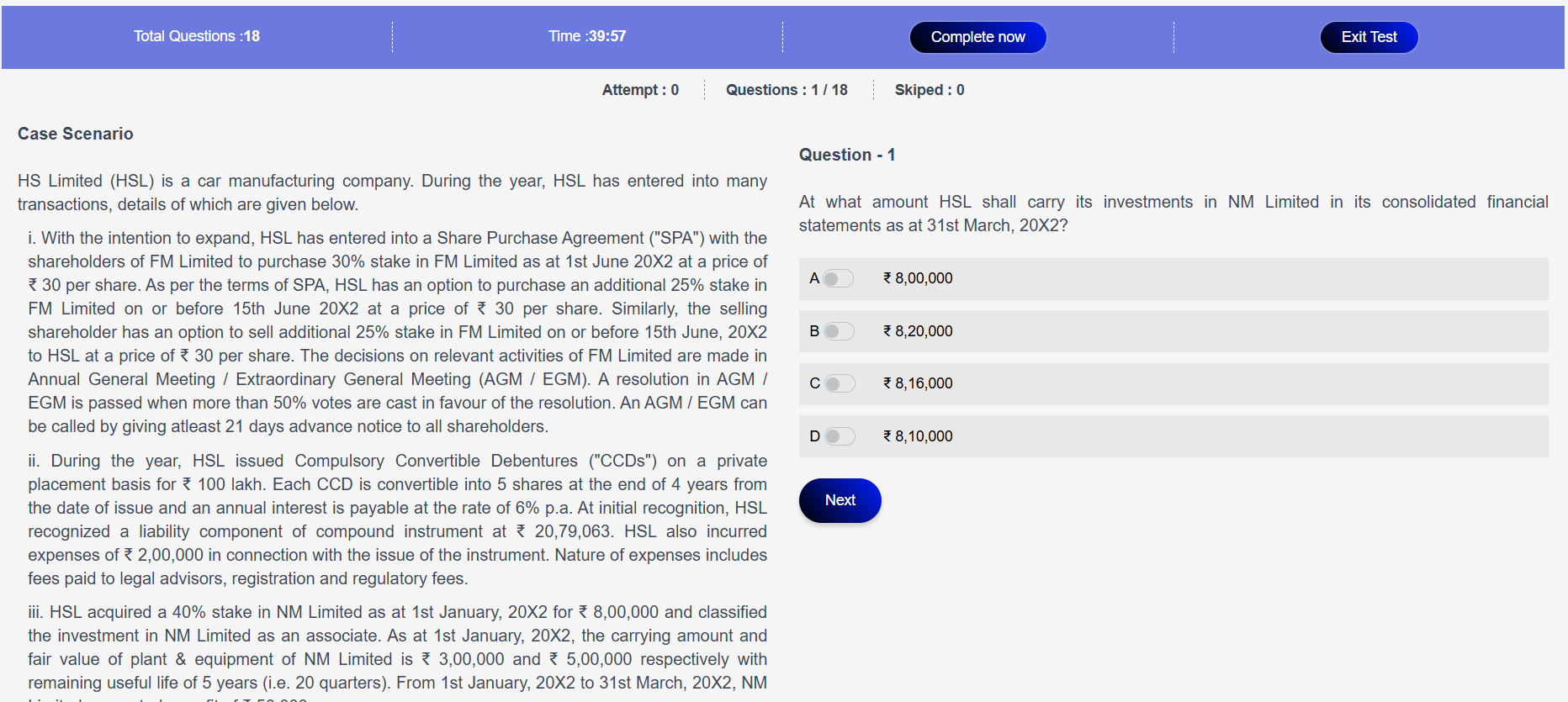Enable the option C toggle switch
This screenshot has width=1568, height=702.
coord(838,383)
